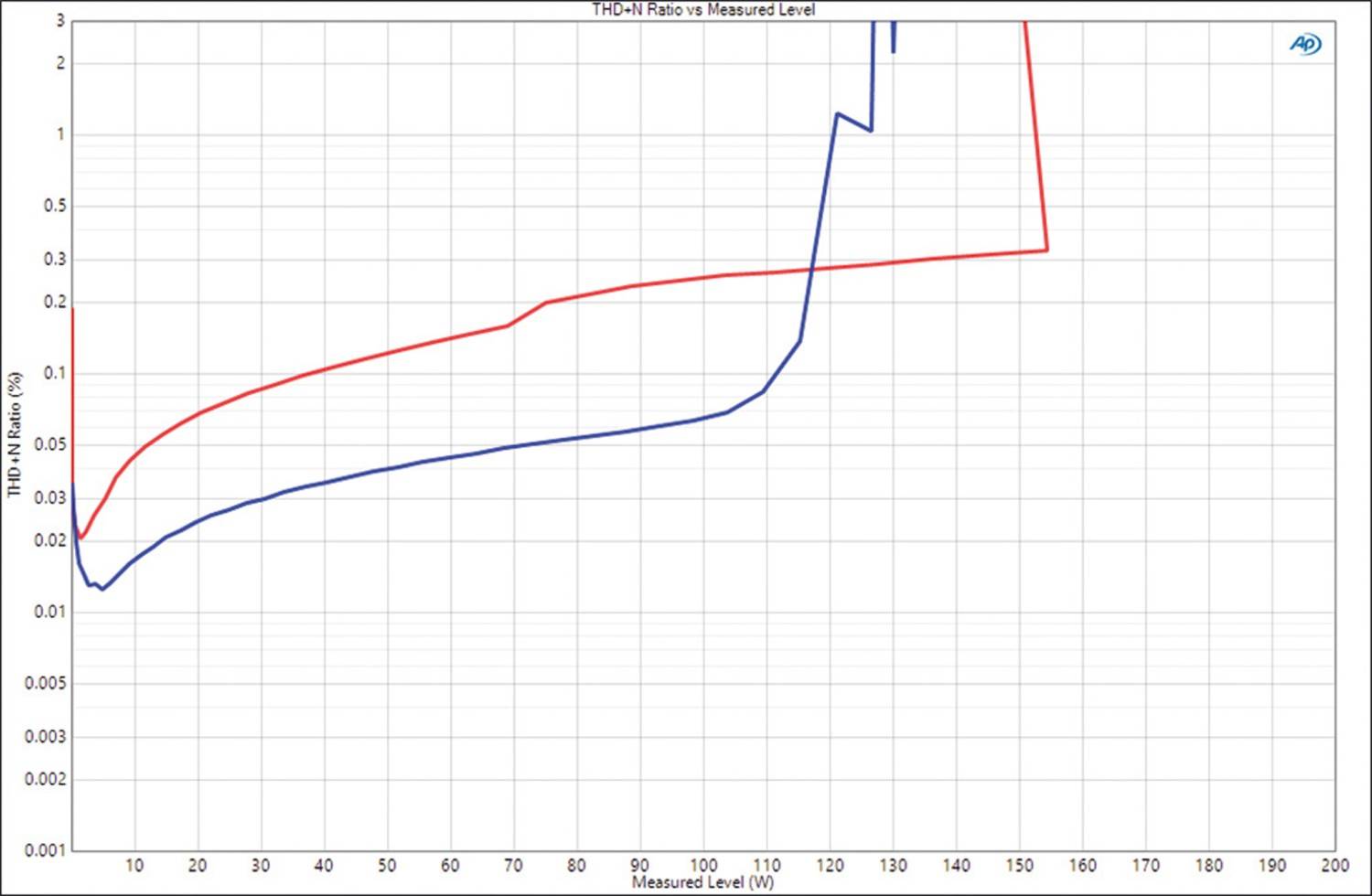The width and height of the screenshot is (1372, 896).
Task: Click the X-axis tick label 100
Action: coord(703,865)
